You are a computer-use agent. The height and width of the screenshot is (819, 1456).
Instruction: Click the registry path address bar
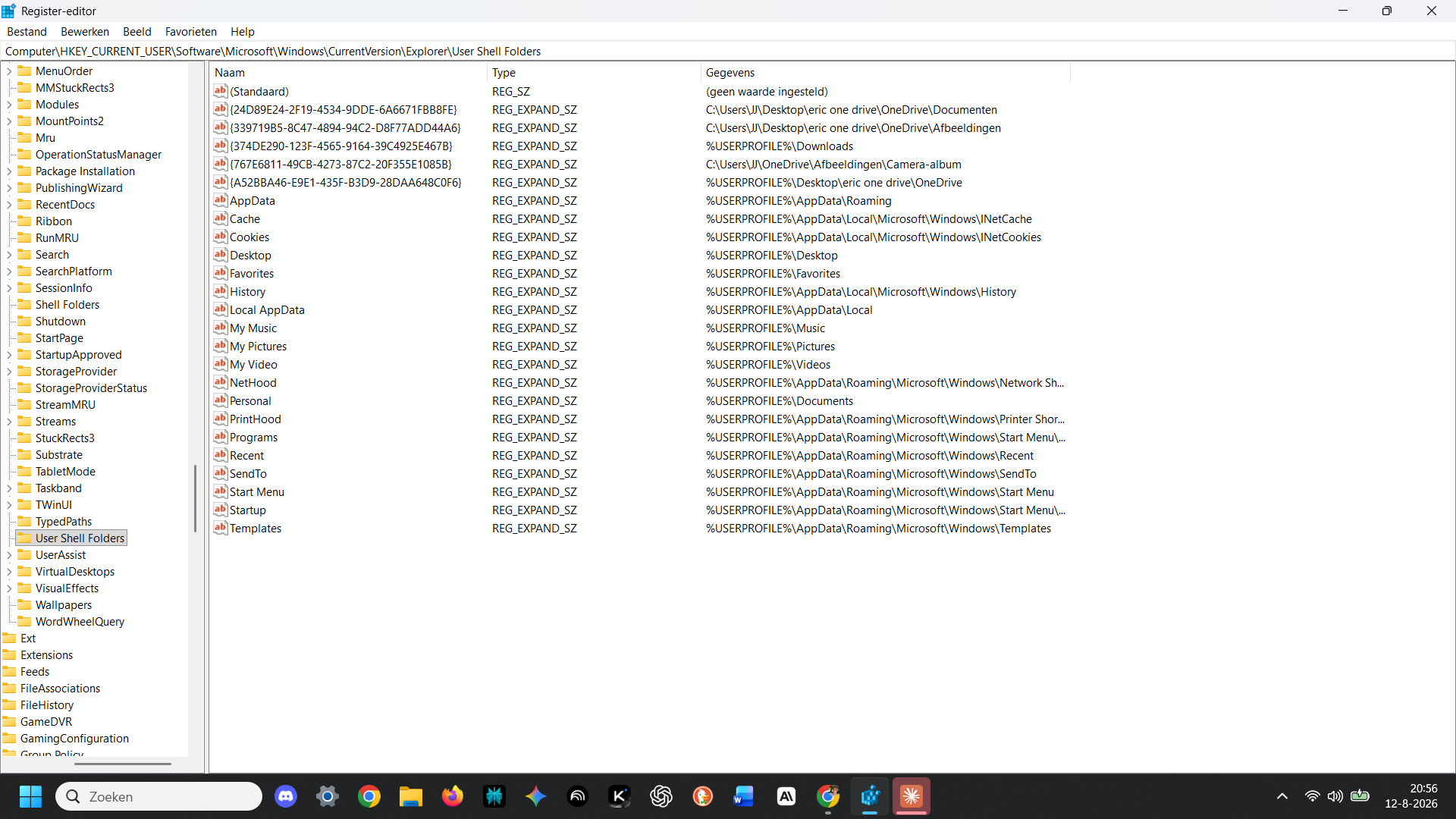click(x=726, y=52)
